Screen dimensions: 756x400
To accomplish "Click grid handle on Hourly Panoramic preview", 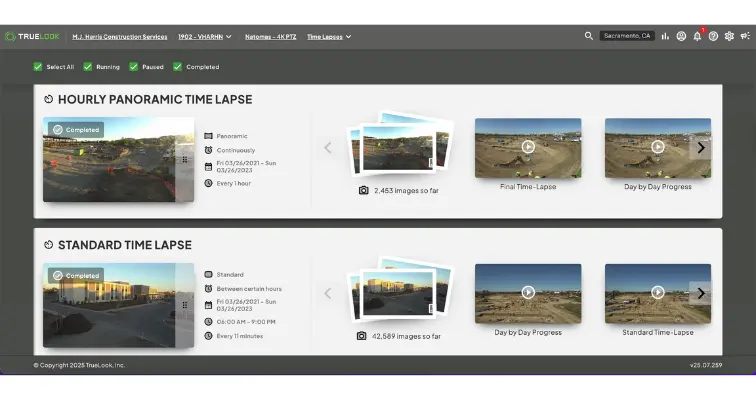I will click(x=185, y=160).
